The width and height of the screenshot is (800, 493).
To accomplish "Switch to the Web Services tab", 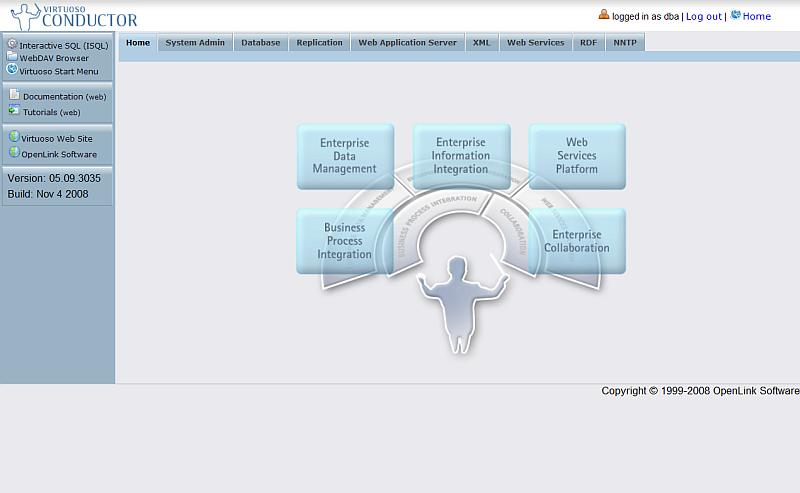I will pyautogui.click(x=536, y=42).
